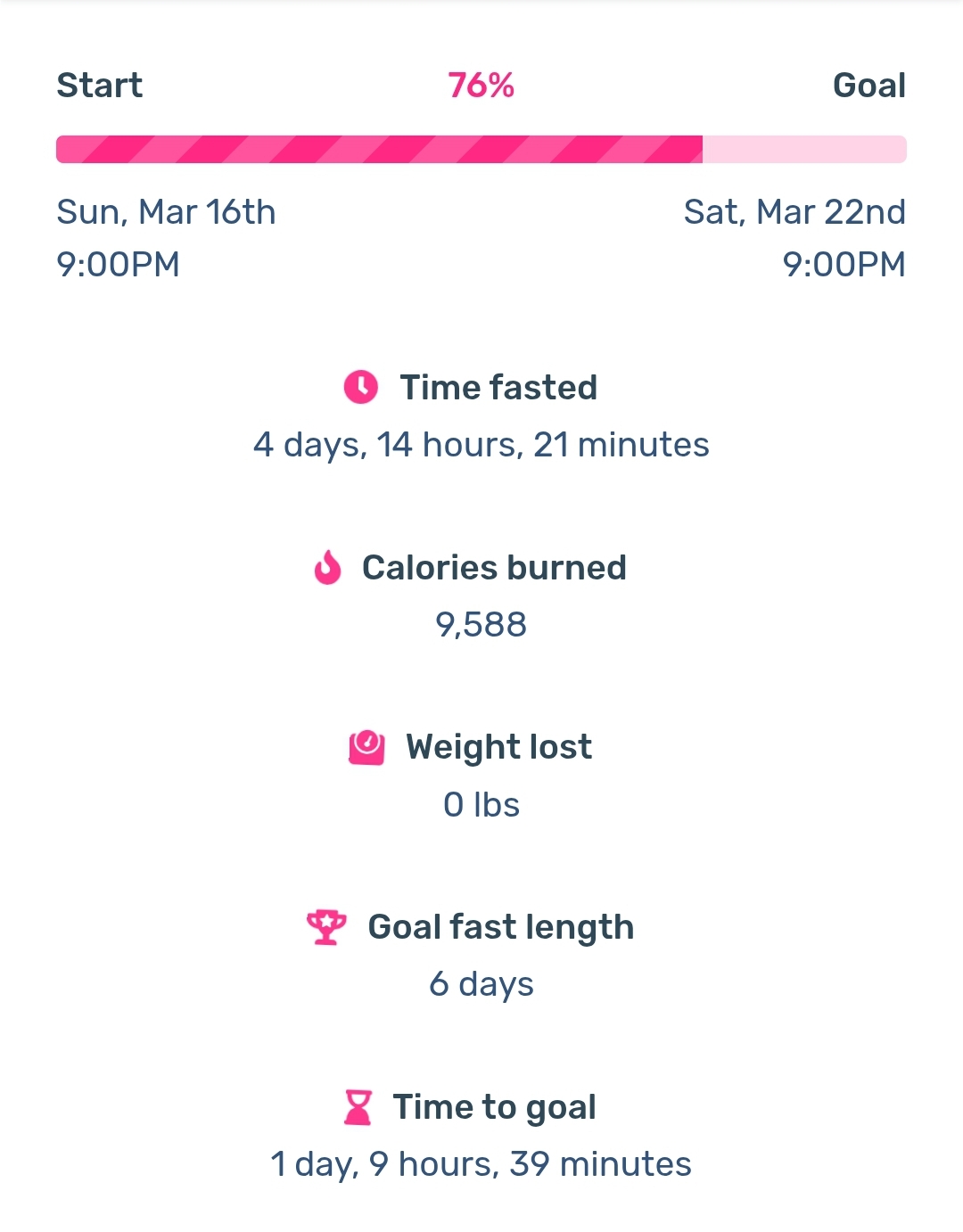Edit the Sat, Mar 22nd goal date
Image resolution: width=963 pixels, height=1232 pixels.
pos(794,212)
